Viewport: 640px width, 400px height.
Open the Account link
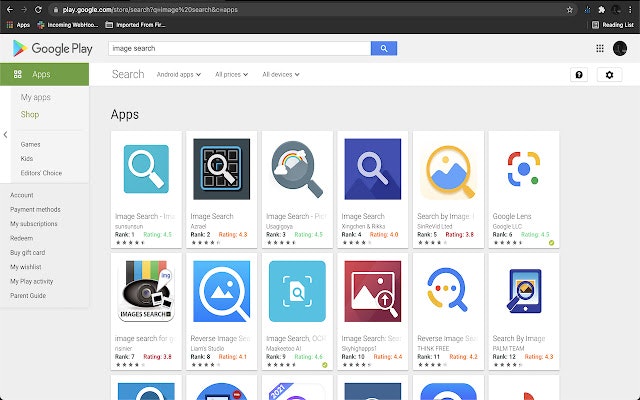click(22, 195)
